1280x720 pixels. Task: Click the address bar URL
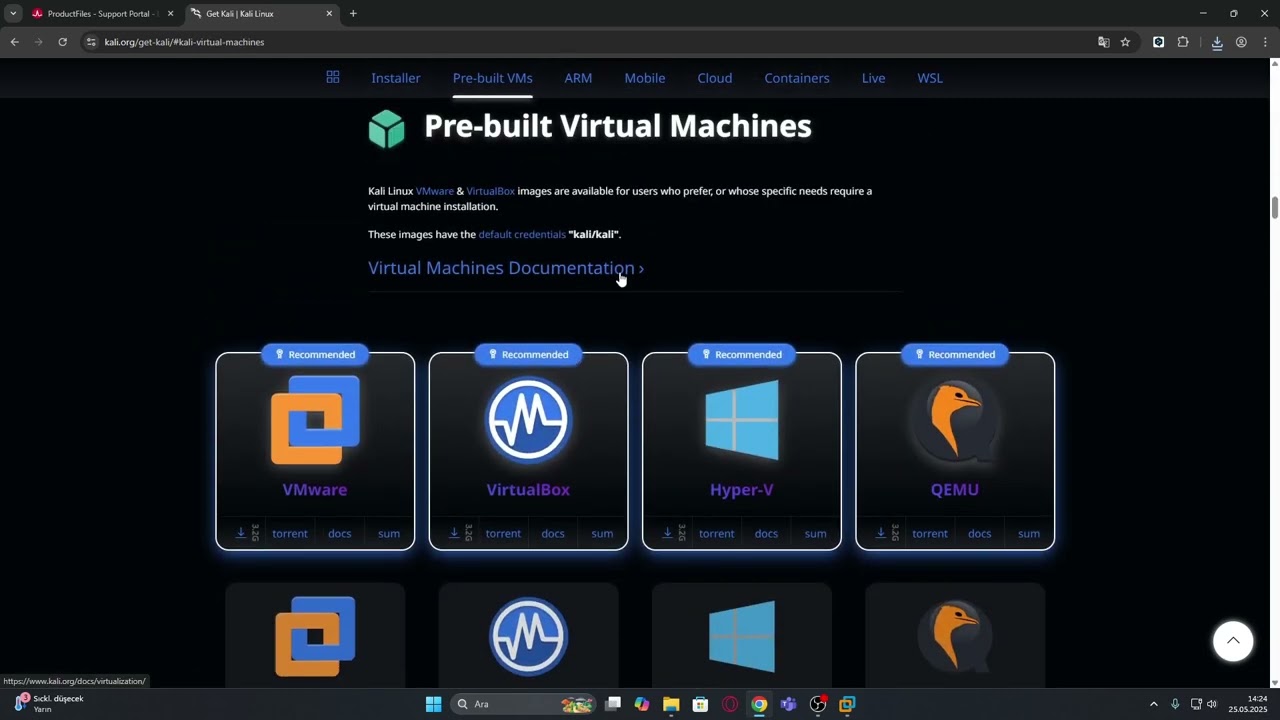pos(184,42)
